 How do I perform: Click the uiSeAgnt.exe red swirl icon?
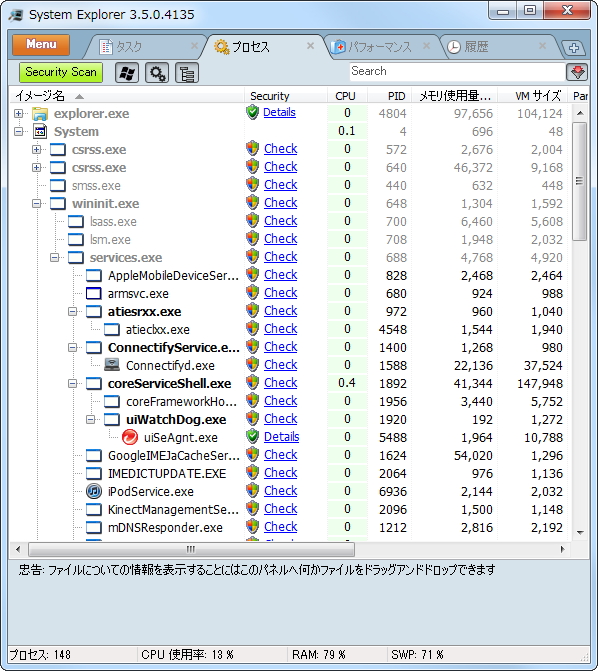pyautogui.click(x=130, y=437)
